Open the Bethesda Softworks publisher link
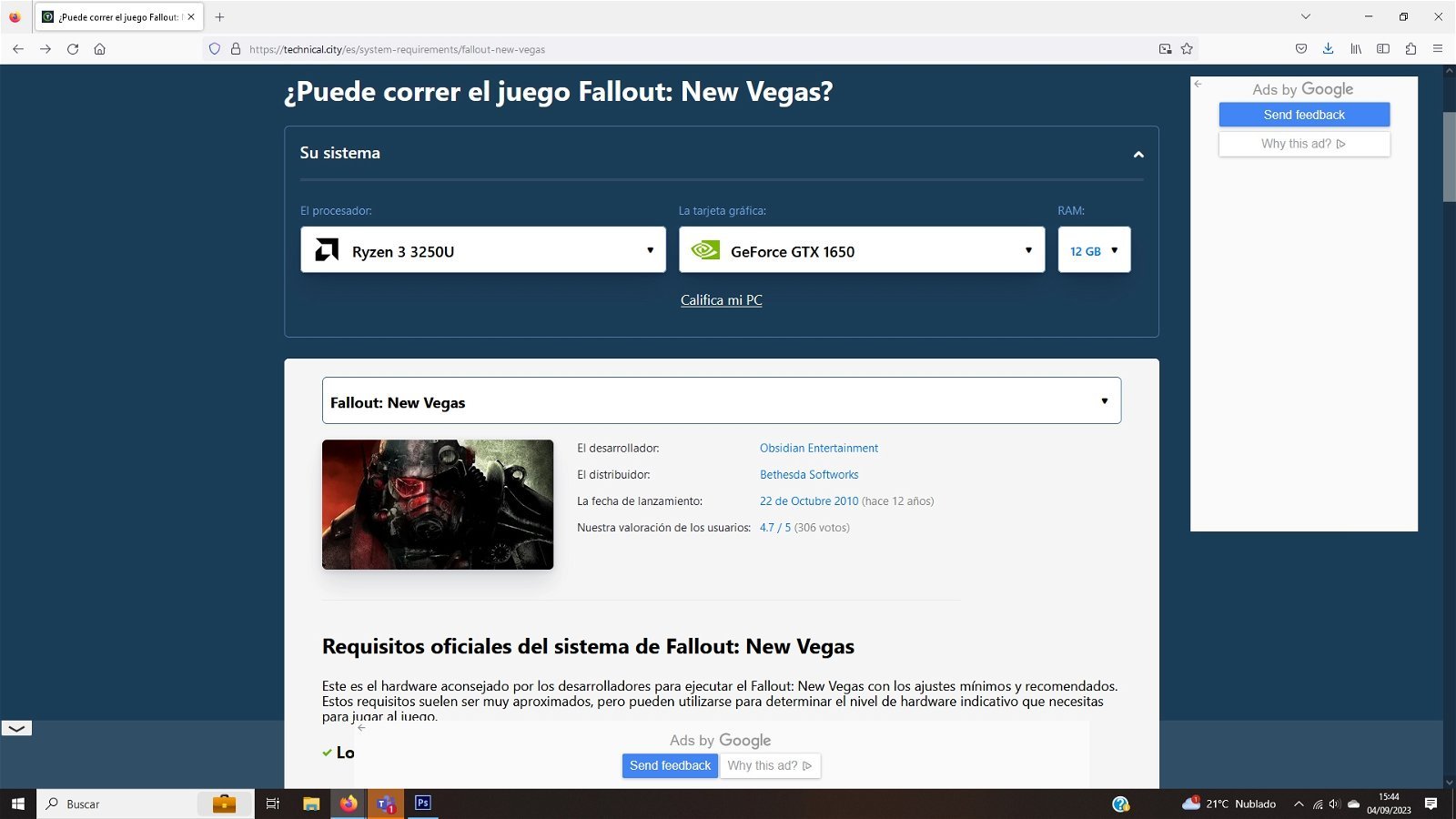Screen dimensions: 1456x819 (809, 475)
